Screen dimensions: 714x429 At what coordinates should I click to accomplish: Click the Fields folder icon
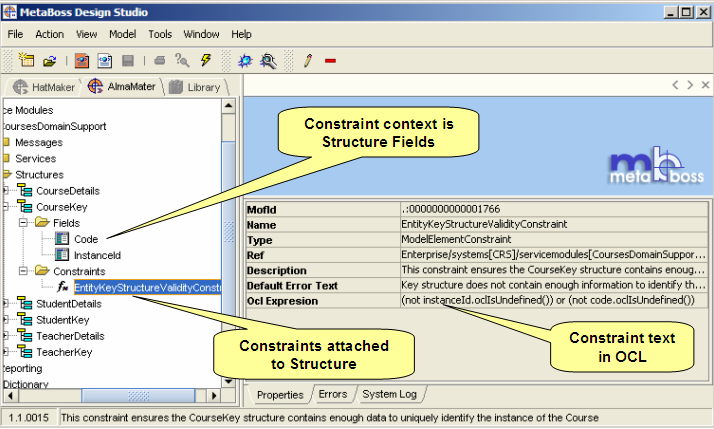42,222
